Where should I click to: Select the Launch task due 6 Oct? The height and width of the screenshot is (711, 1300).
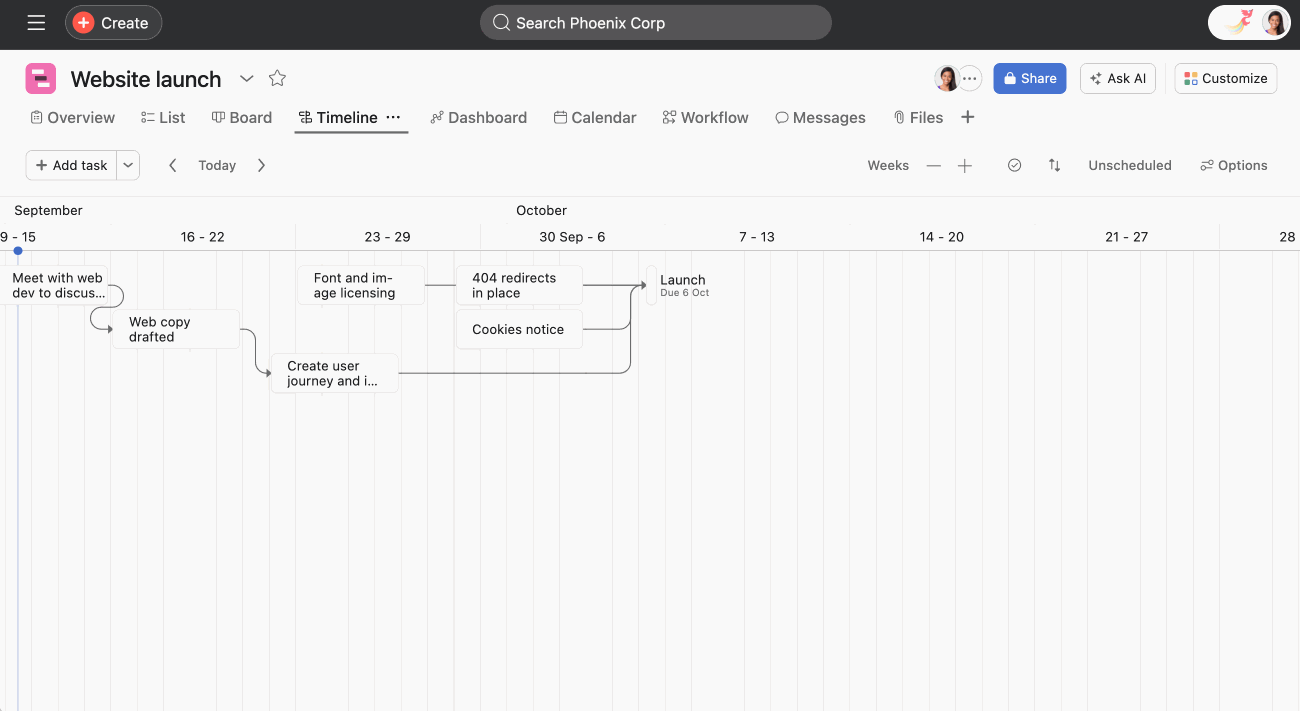[x=683, y=285]
